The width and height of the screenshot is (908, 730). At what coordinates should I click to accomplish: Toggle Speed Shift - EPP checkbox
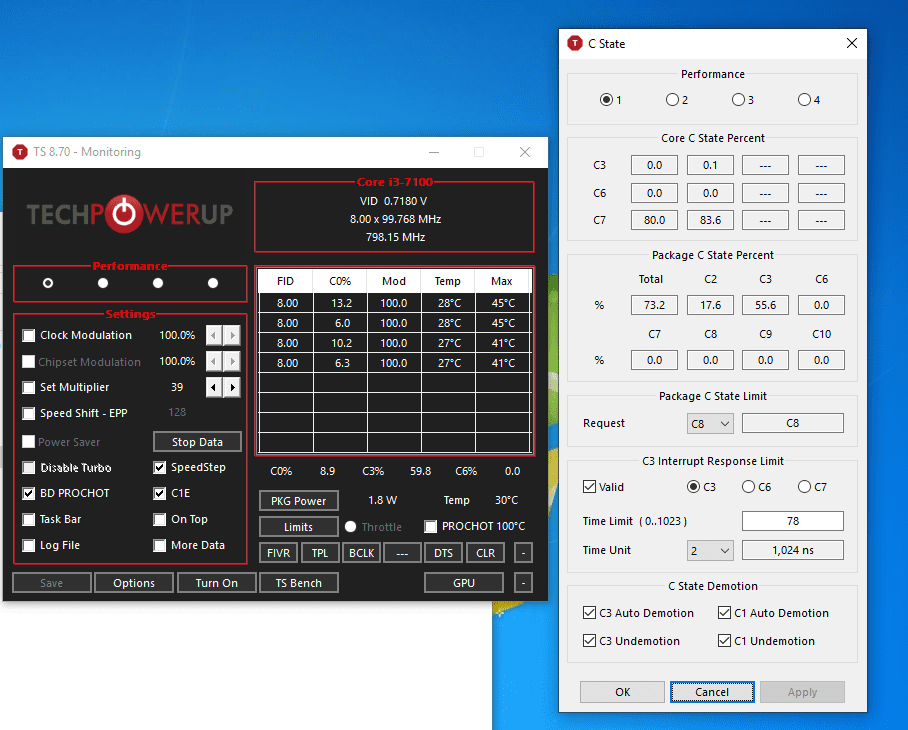click(x=28, y=413)
